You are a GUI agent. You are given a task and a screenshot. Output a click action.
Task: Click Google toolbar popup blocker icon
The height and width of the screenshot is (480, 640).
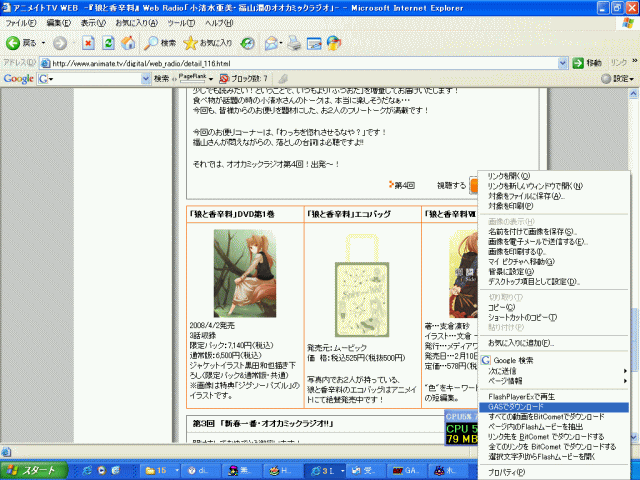(224, 78)
